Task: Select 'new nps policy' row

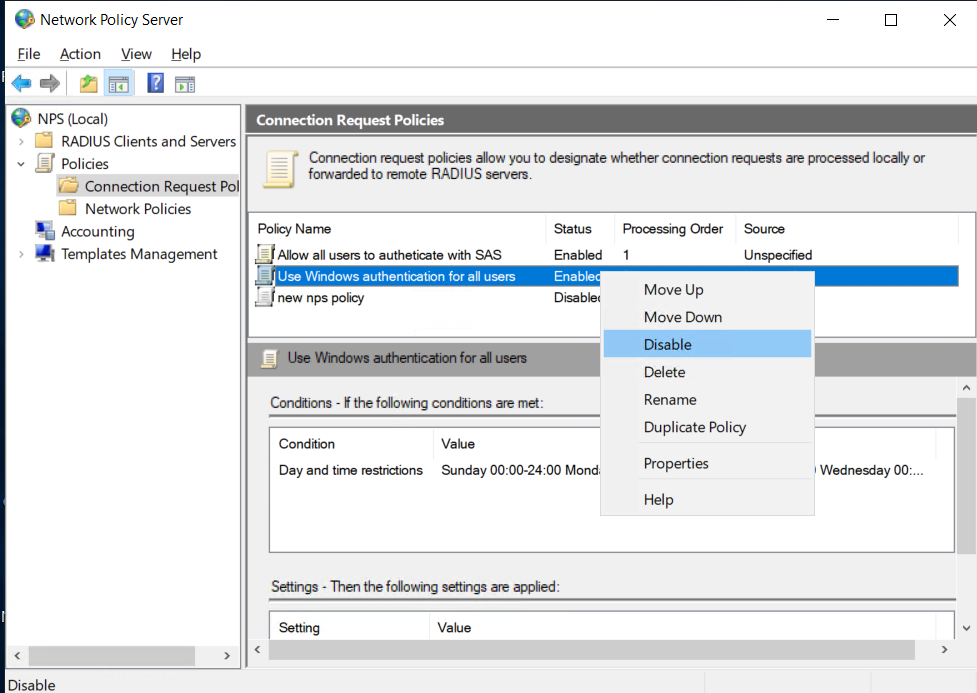Action: 427,297
